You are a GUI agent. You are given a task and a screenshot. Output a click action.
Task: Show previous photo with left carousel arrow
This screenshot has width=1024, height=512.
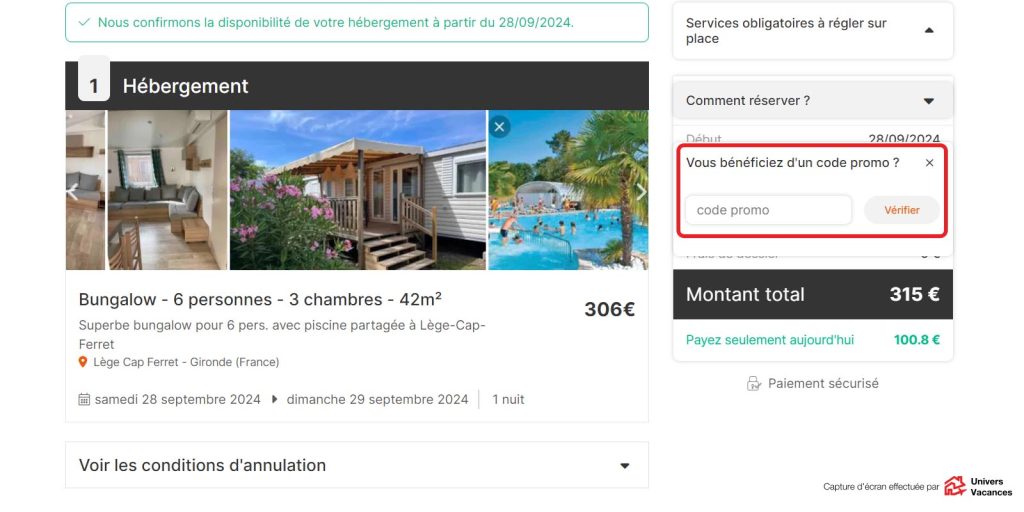pyautogui.click(x=72, y=191)
